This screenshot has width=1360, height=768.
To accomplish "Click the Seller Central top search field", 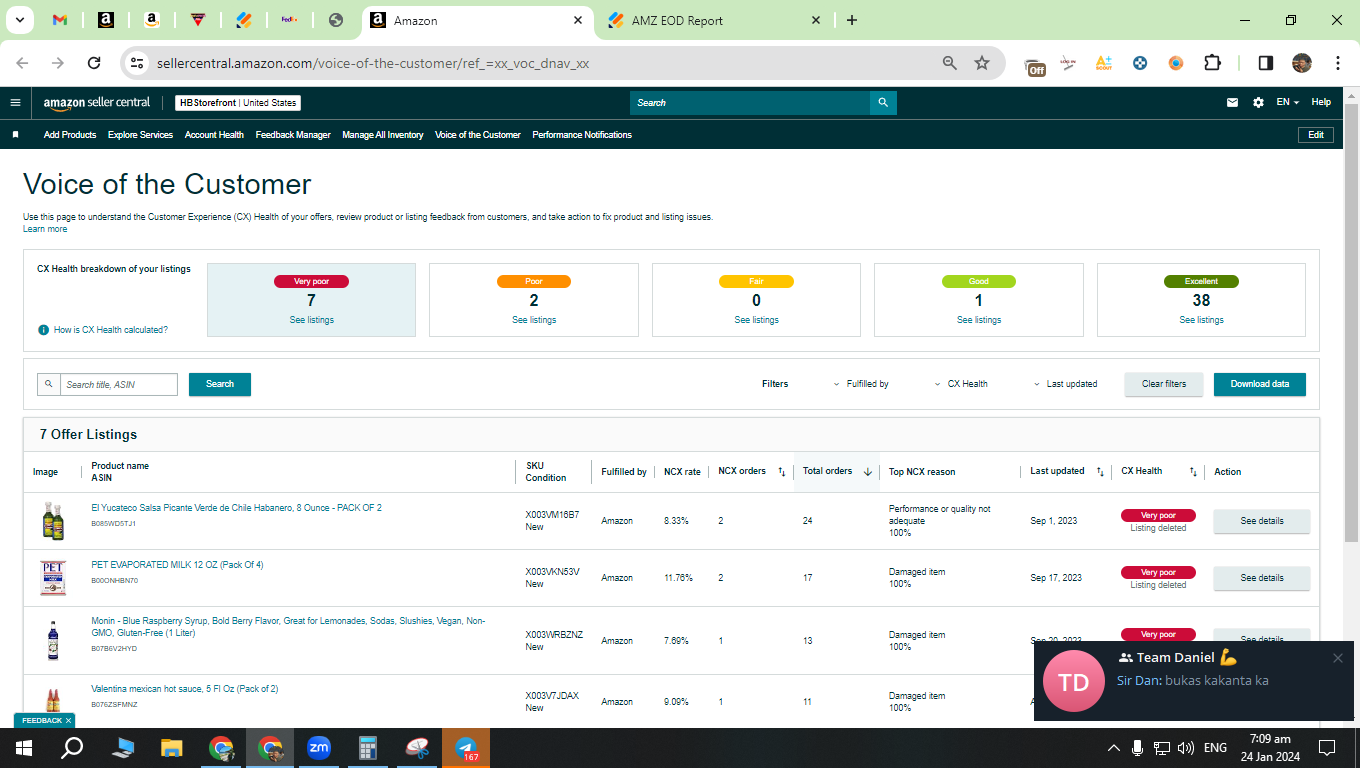I will (750, 102).
